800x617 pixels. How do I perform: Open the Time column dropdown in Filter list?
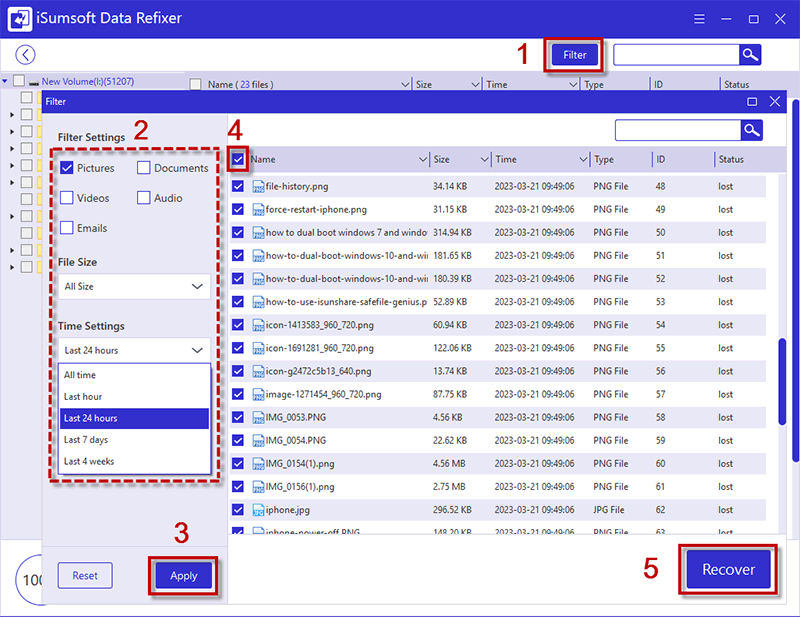click(583, 159)
